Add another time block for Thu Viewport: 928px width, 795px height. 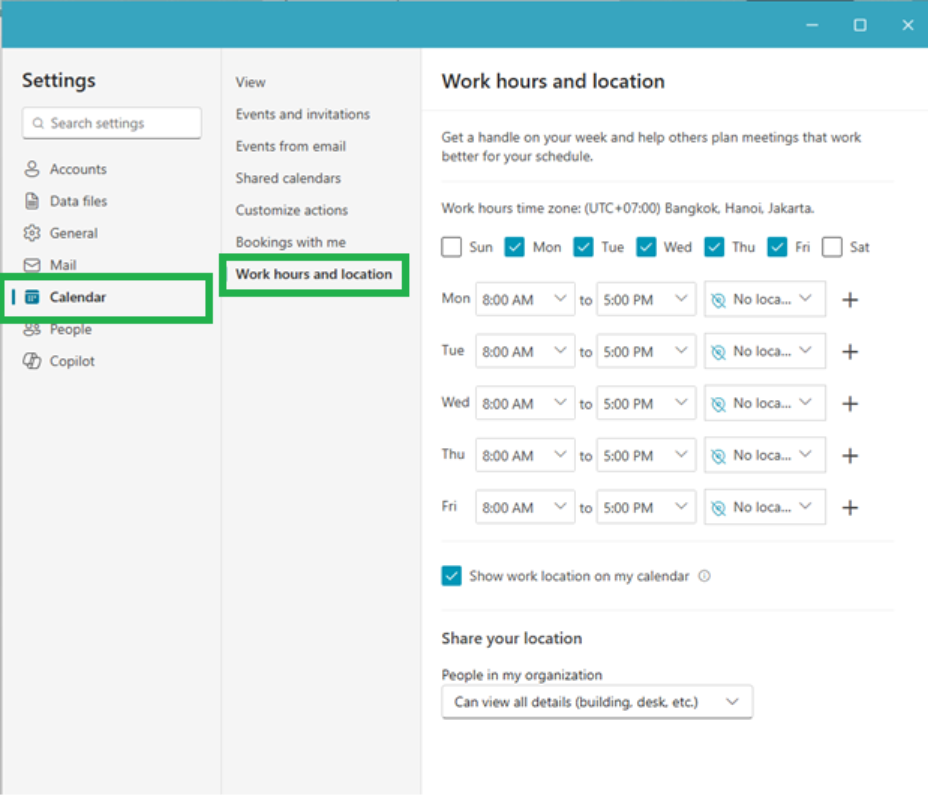coord(850,456)
